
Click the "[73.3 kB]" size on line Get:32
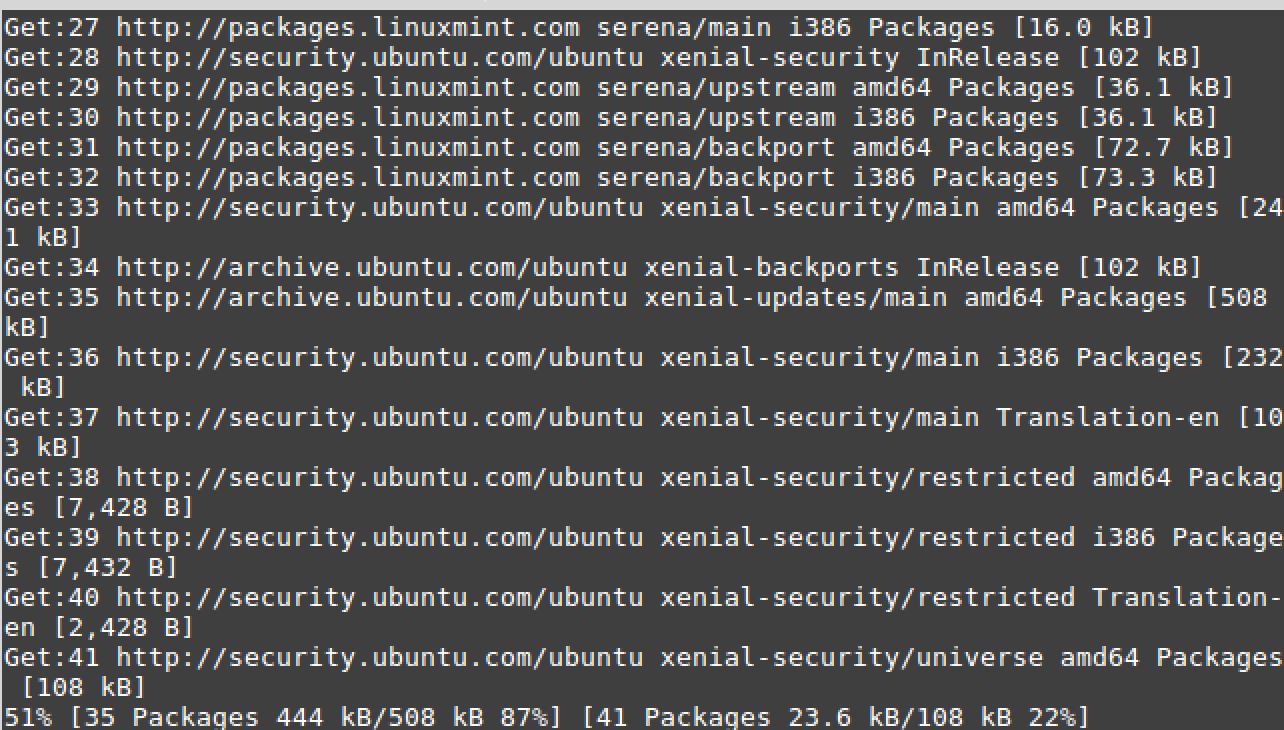click(1147, 178)
